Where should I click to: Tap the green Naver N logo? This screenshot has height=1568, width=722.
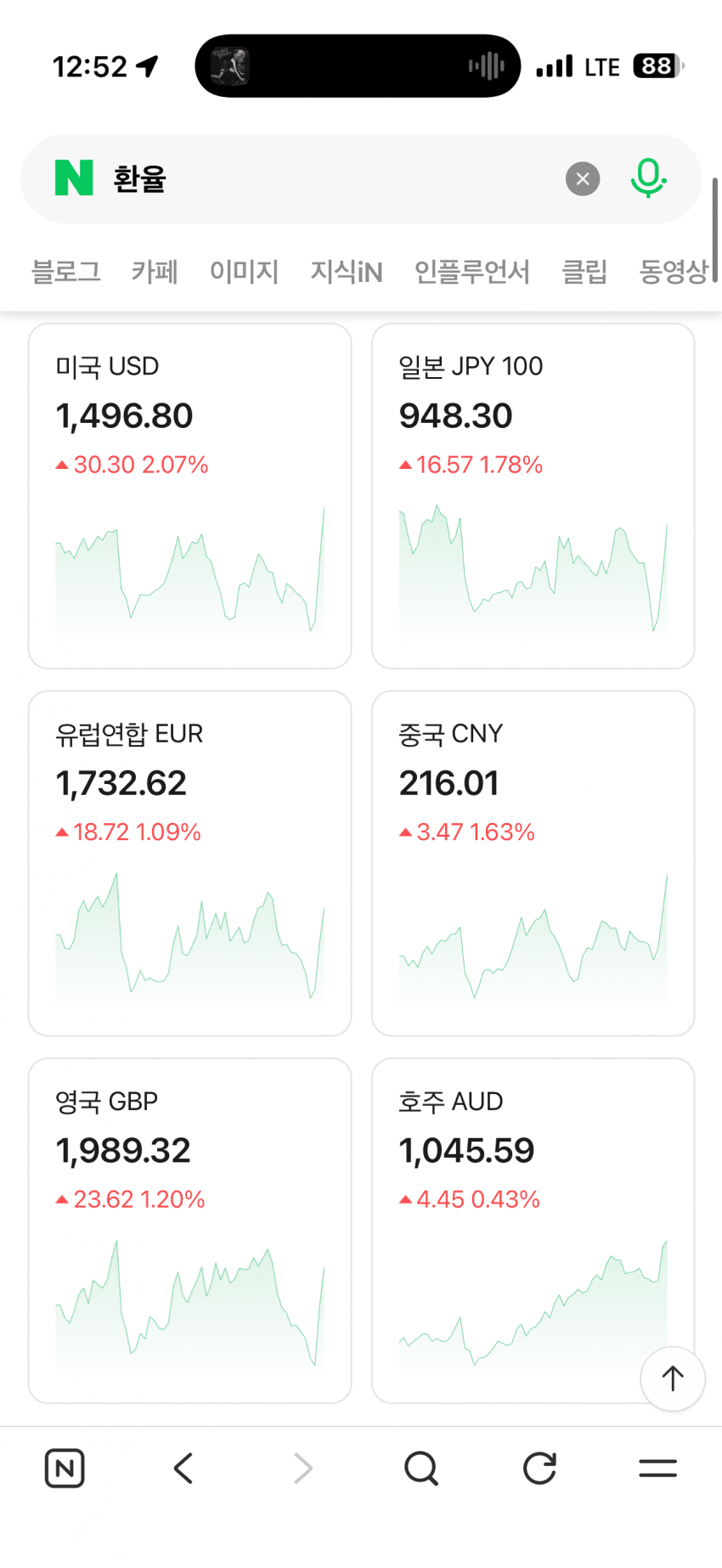click(74, 178)
